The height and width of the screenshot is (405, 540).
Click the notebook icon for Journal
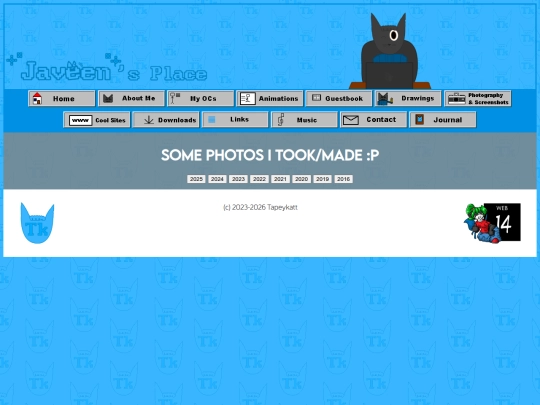(419, 120)
